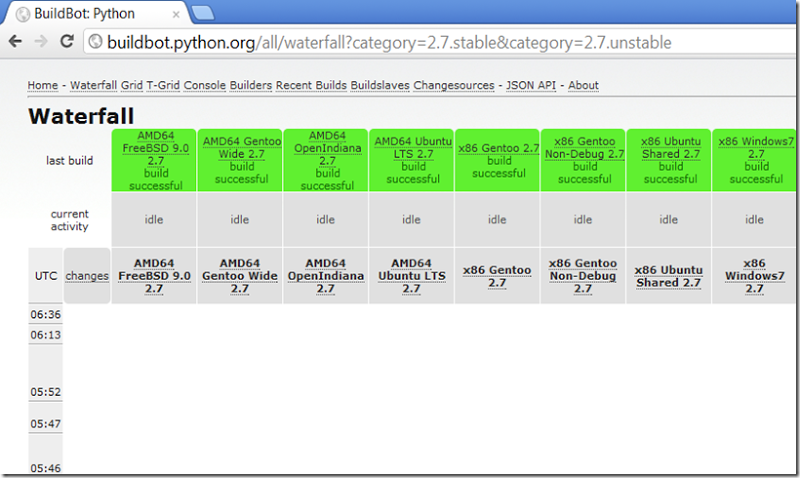The image size is (800, 478).
Task: Open AMD64 OpenIndiana last build link
Action: (x=328, y=148)
